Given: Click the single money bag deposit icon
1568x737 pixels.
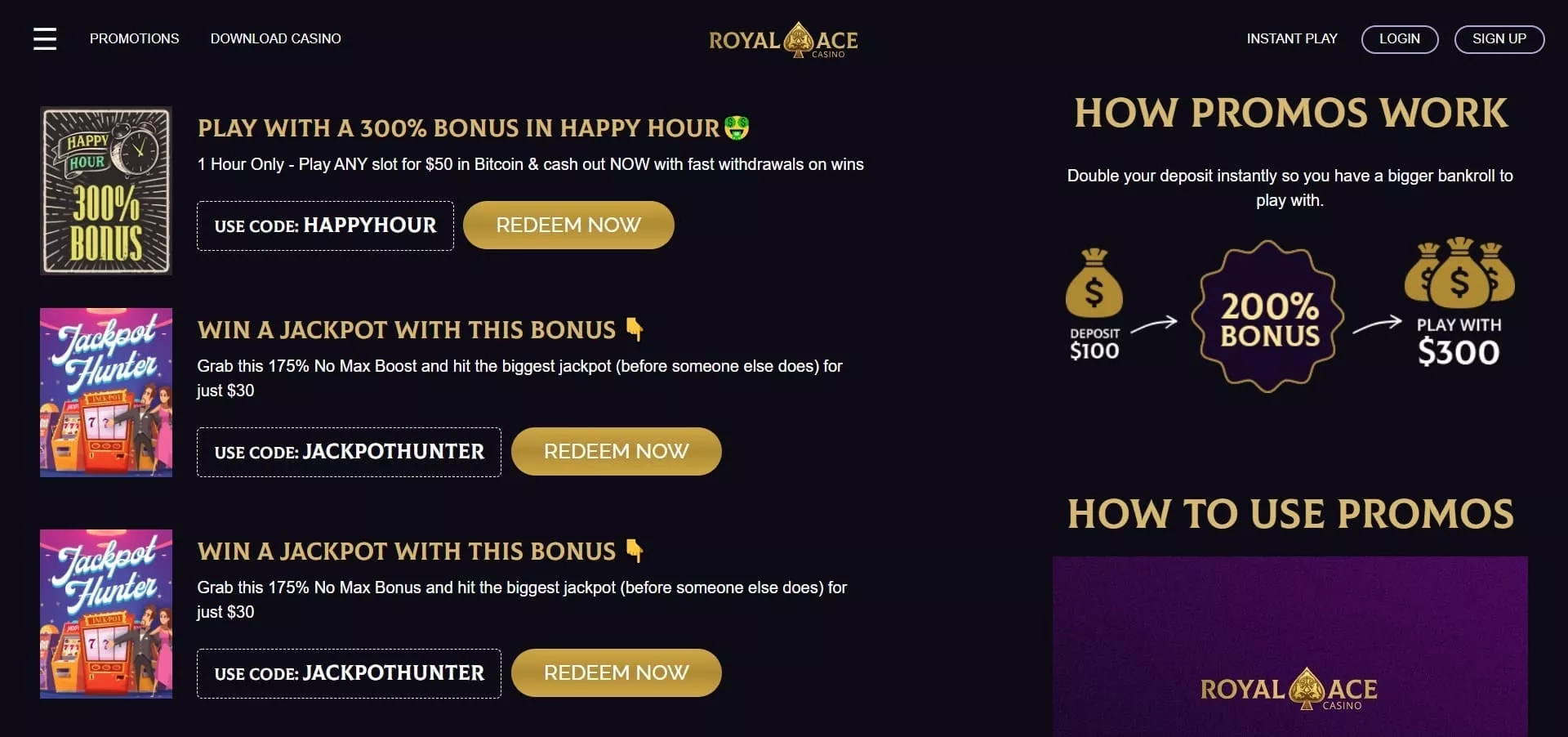Looking at the screenshot, I should (x=1094, y=284).
